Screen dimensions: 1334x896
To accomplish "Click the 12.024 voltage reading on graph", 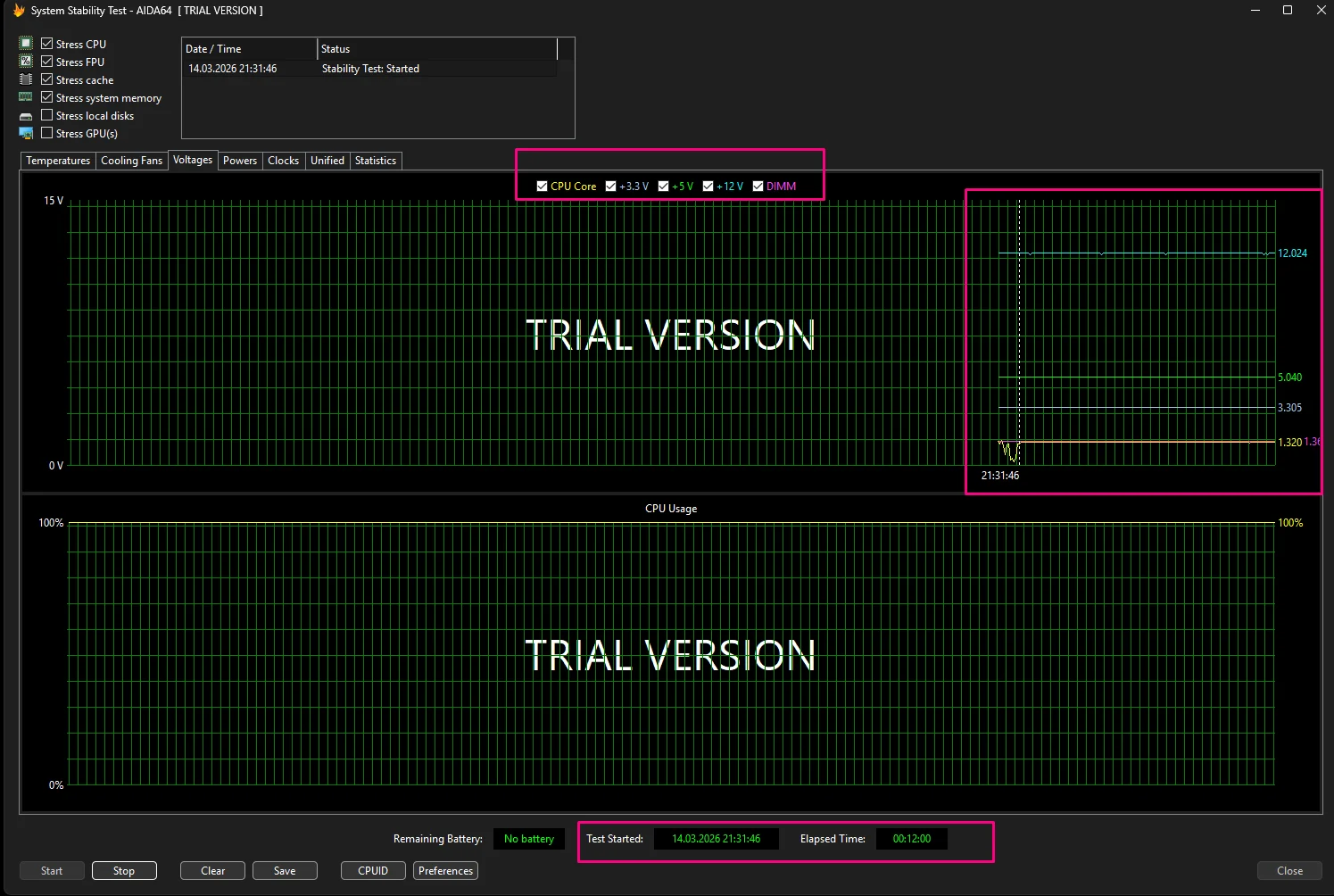I will (x=1292, y=253).
